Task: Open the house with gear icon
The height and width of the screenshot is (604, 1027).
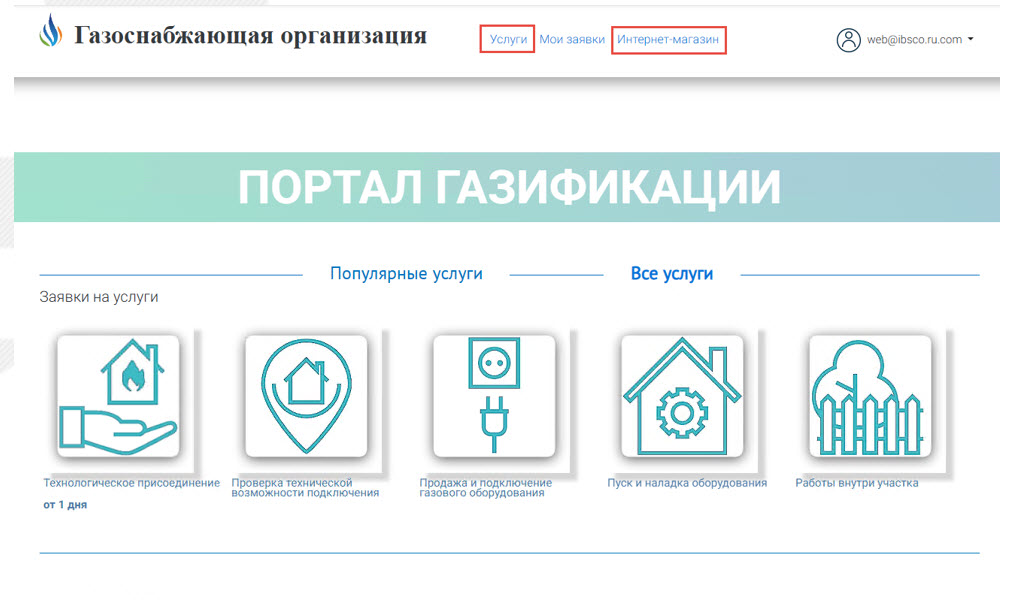Action: pyautogui.click(x=682, y=396)
